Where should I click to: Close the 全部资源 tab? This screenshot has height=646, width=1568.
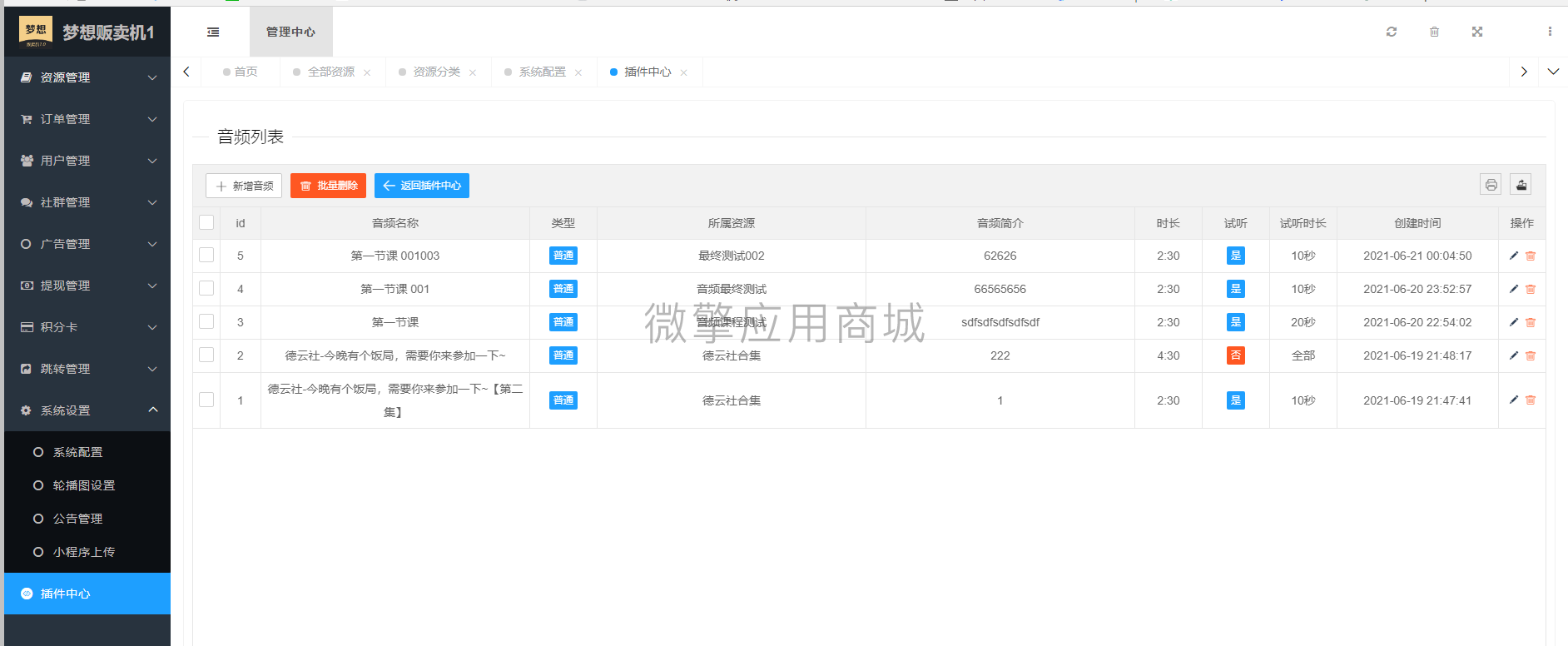pyautogui.click(x=367, y=72)
